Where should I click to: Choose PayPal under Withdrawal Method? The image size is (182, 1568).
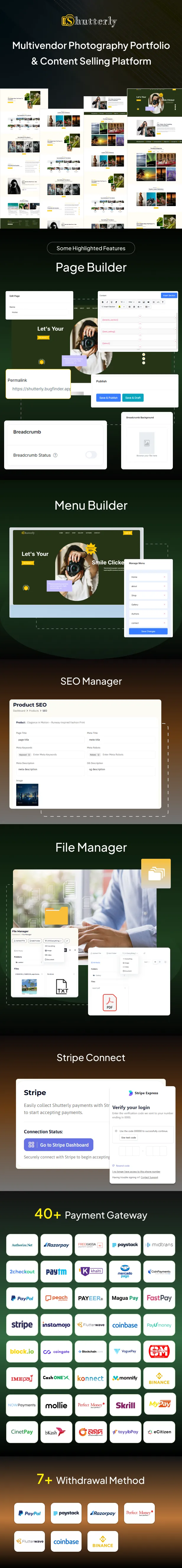click(30, 1513)
